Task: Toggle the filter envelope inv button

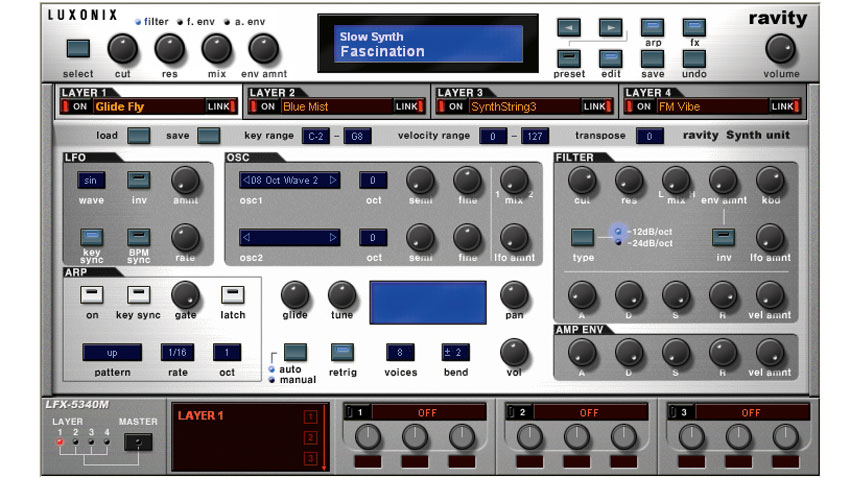Action: click(723, 237)
